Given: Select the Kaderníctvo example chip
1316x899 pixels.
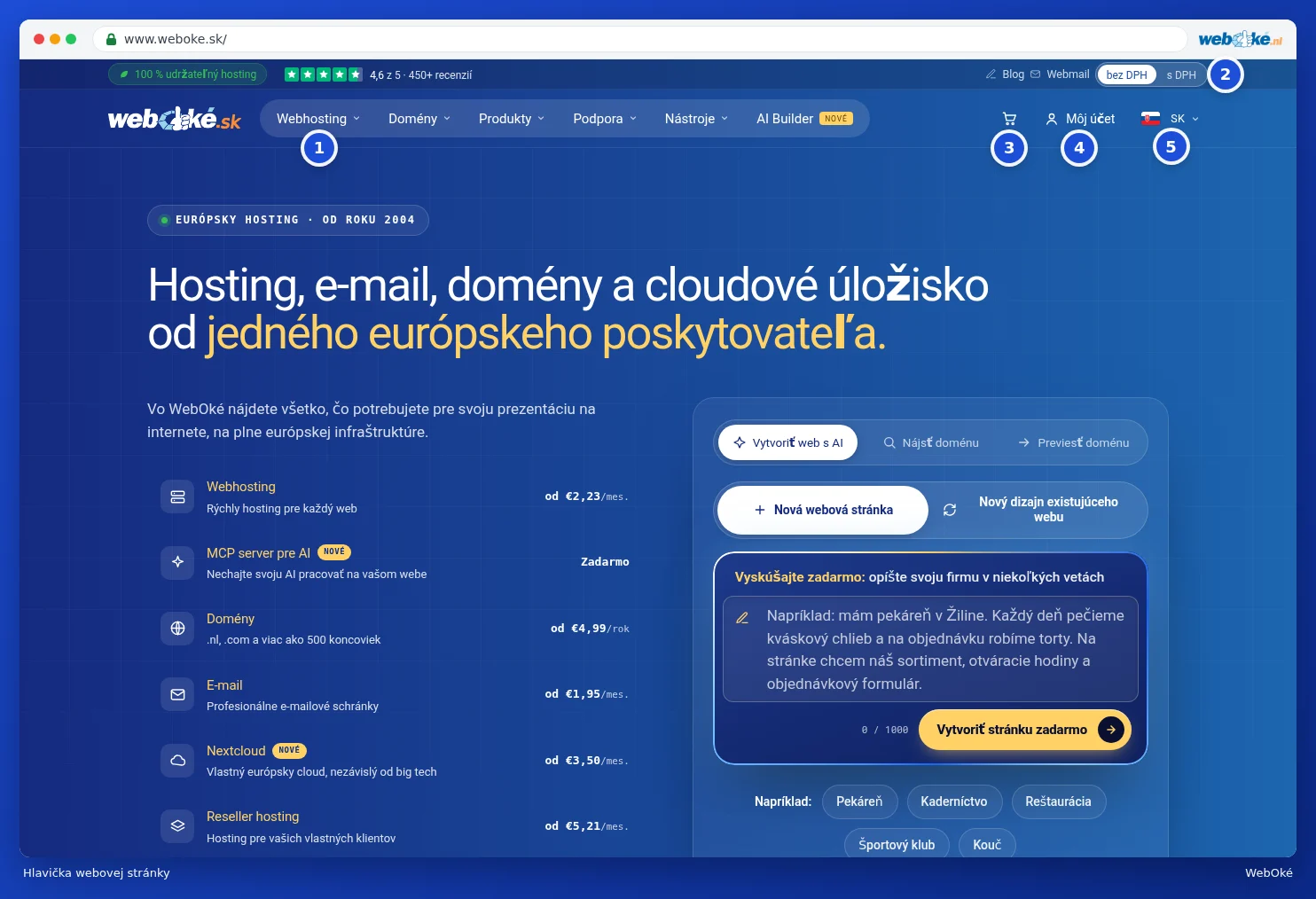Looking at the screenshot, I should 954,801.
